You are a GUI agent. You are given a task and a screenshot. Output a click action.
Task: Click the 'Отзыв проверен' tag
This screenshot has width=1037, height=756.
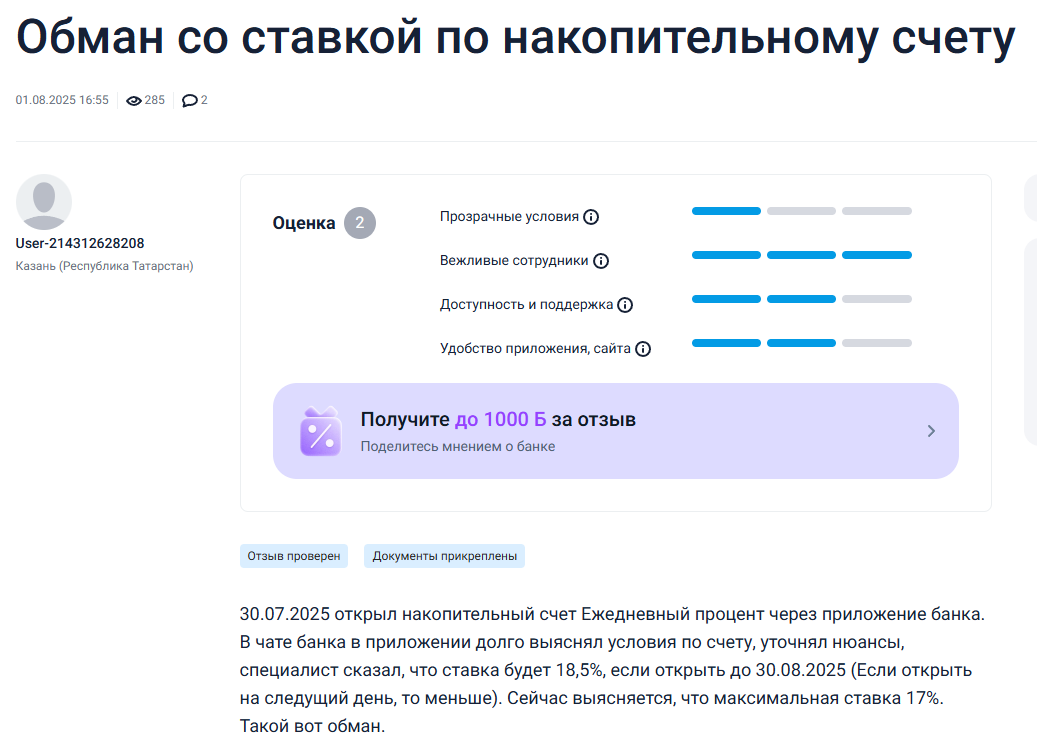[294, 556]
